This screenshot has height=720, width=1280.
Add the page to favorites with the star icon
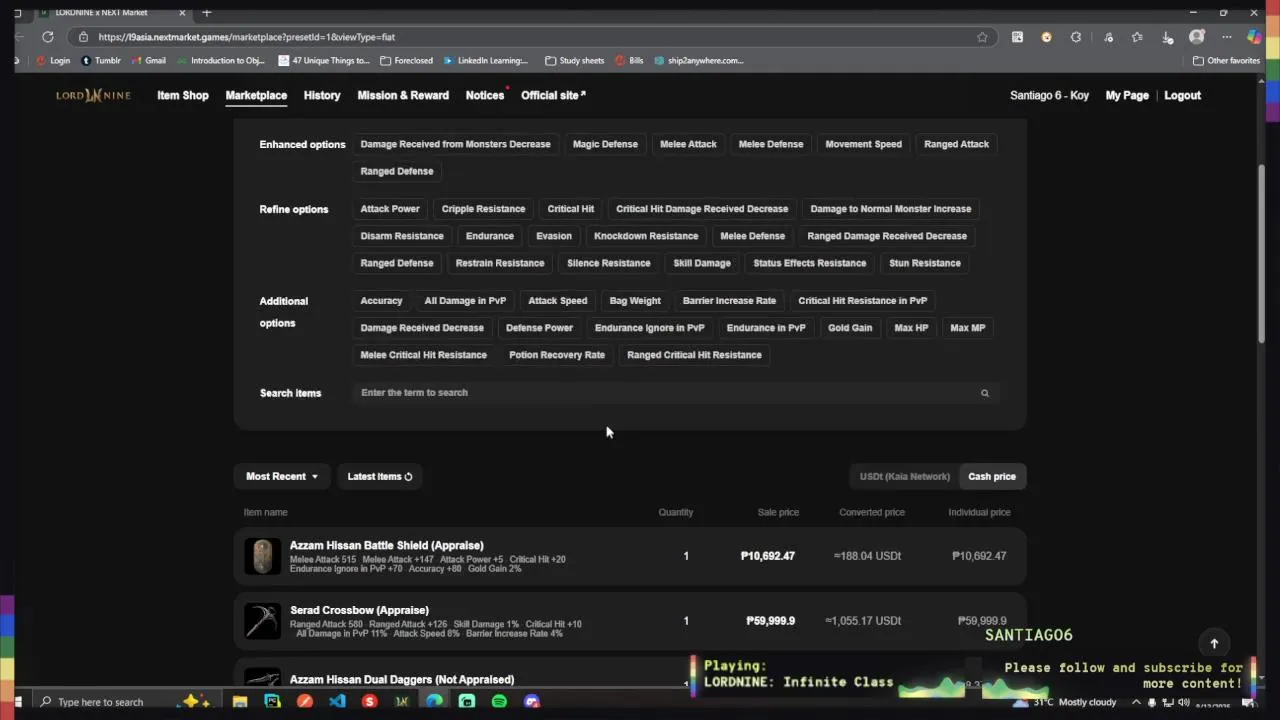point(982,37)
